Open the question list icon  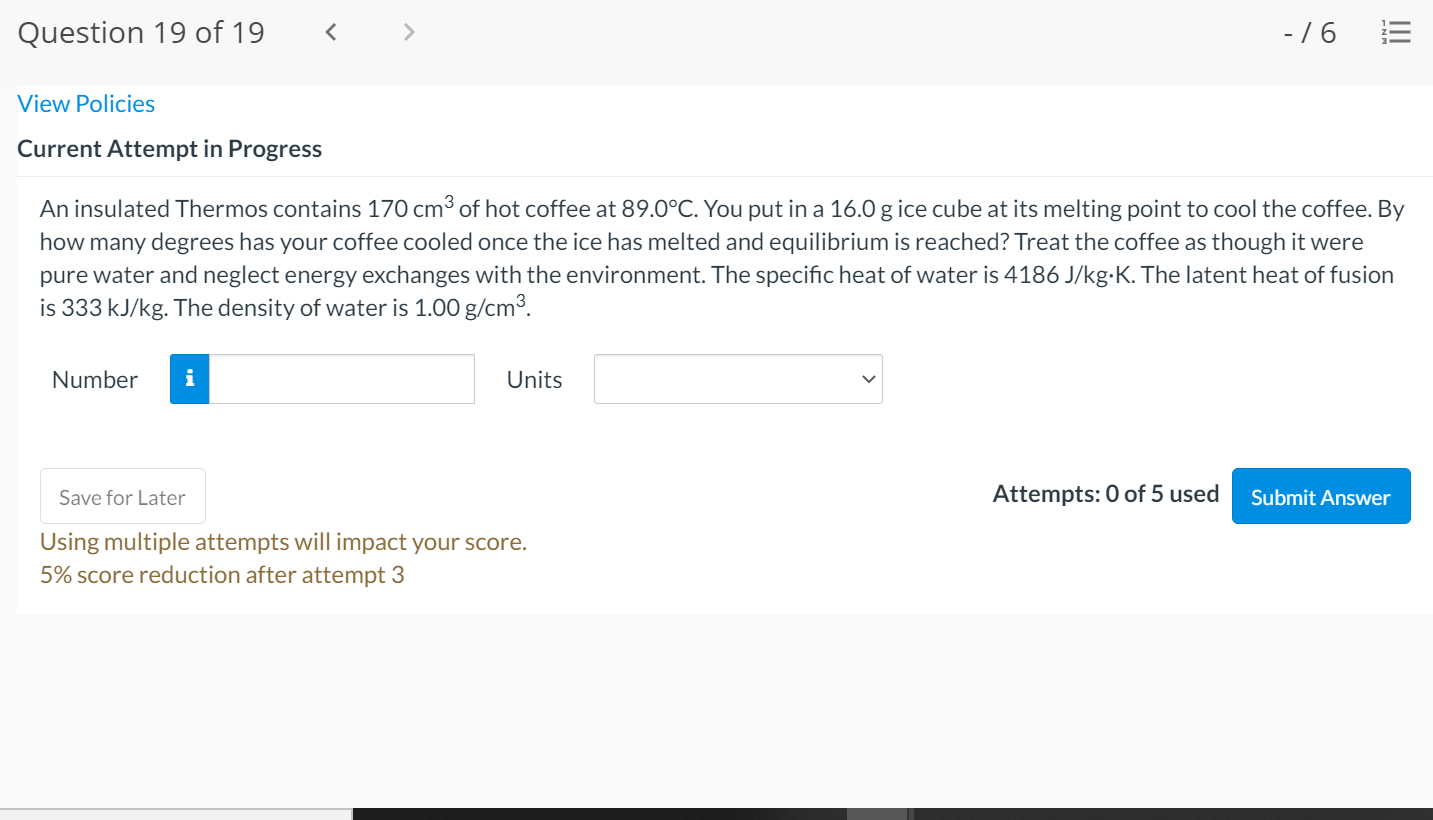click(1398, 33)
